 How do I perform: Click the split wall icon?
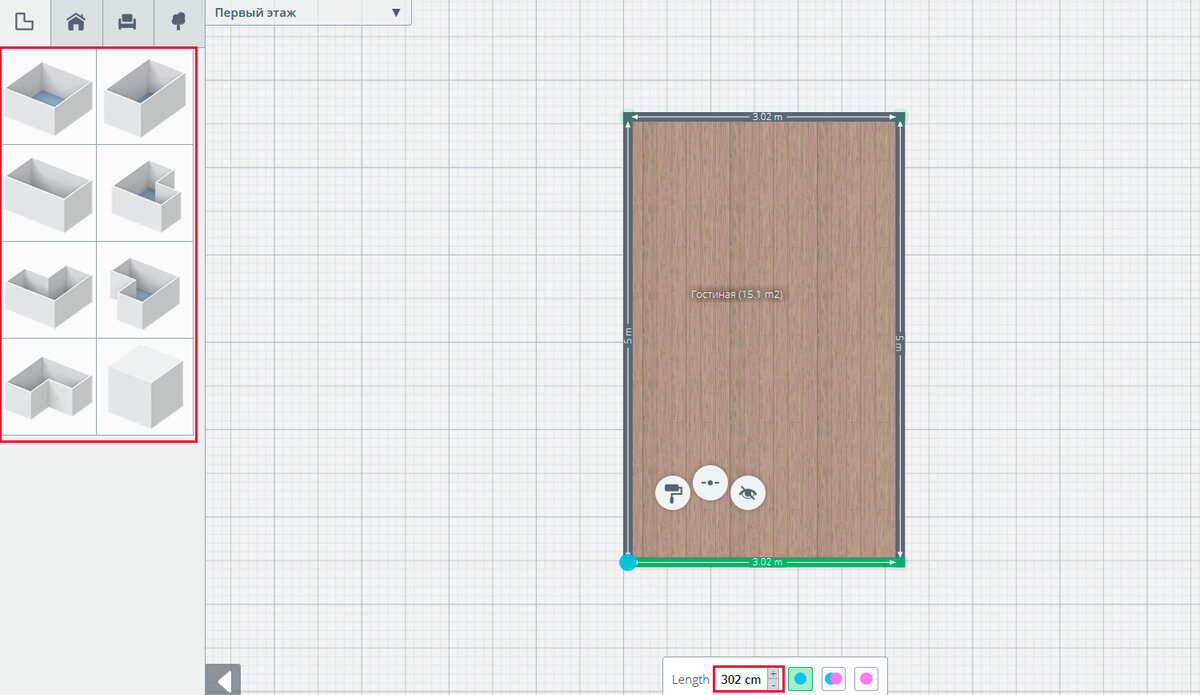[710, 483]
